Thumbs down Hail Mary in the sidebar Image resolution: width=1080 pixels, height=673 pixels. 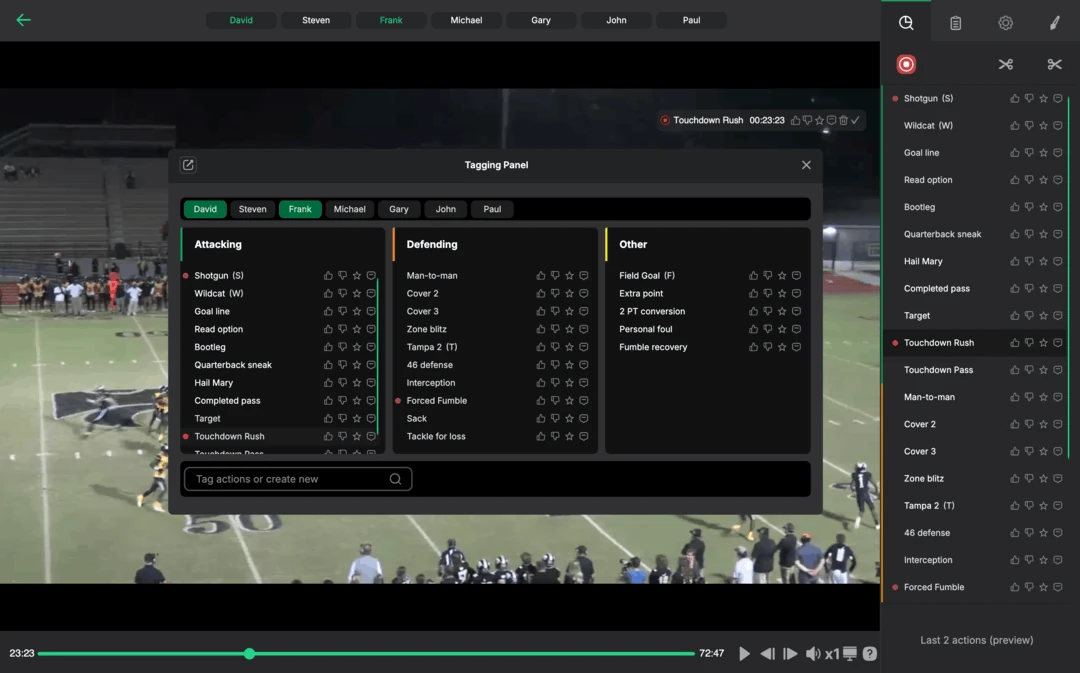[1029, 261]
